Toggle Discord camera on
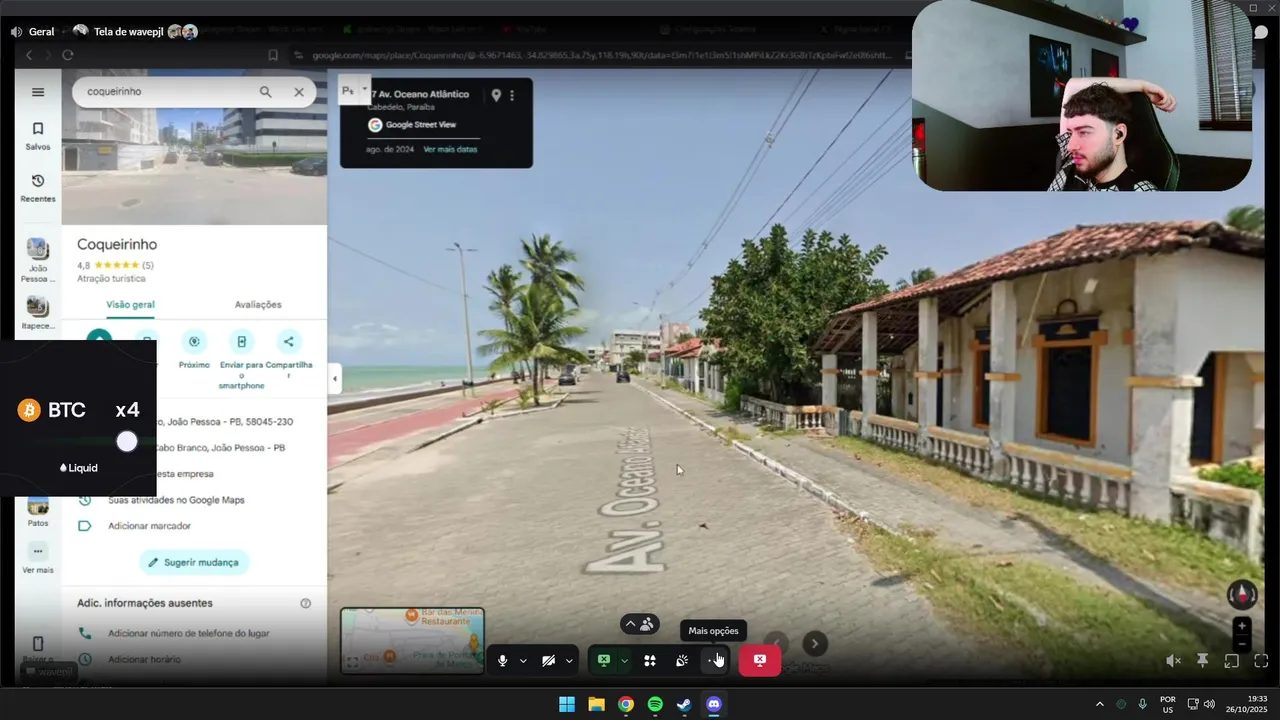Image resolution: width=1280 pixels, height=720 pixels. coord(548,660)
